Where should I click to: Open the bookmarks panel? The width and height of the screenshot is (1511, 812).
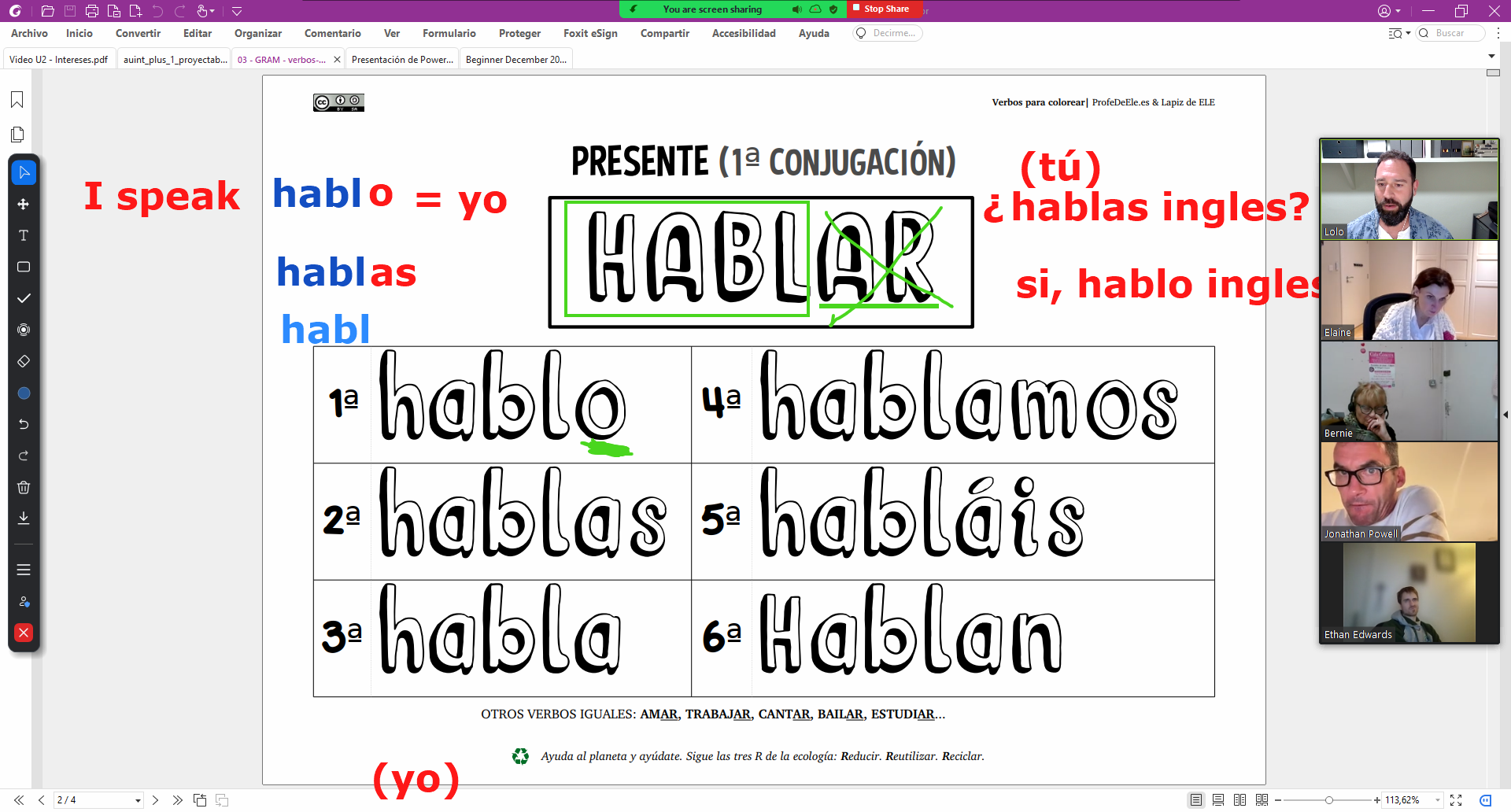click(x=17, y=100)
